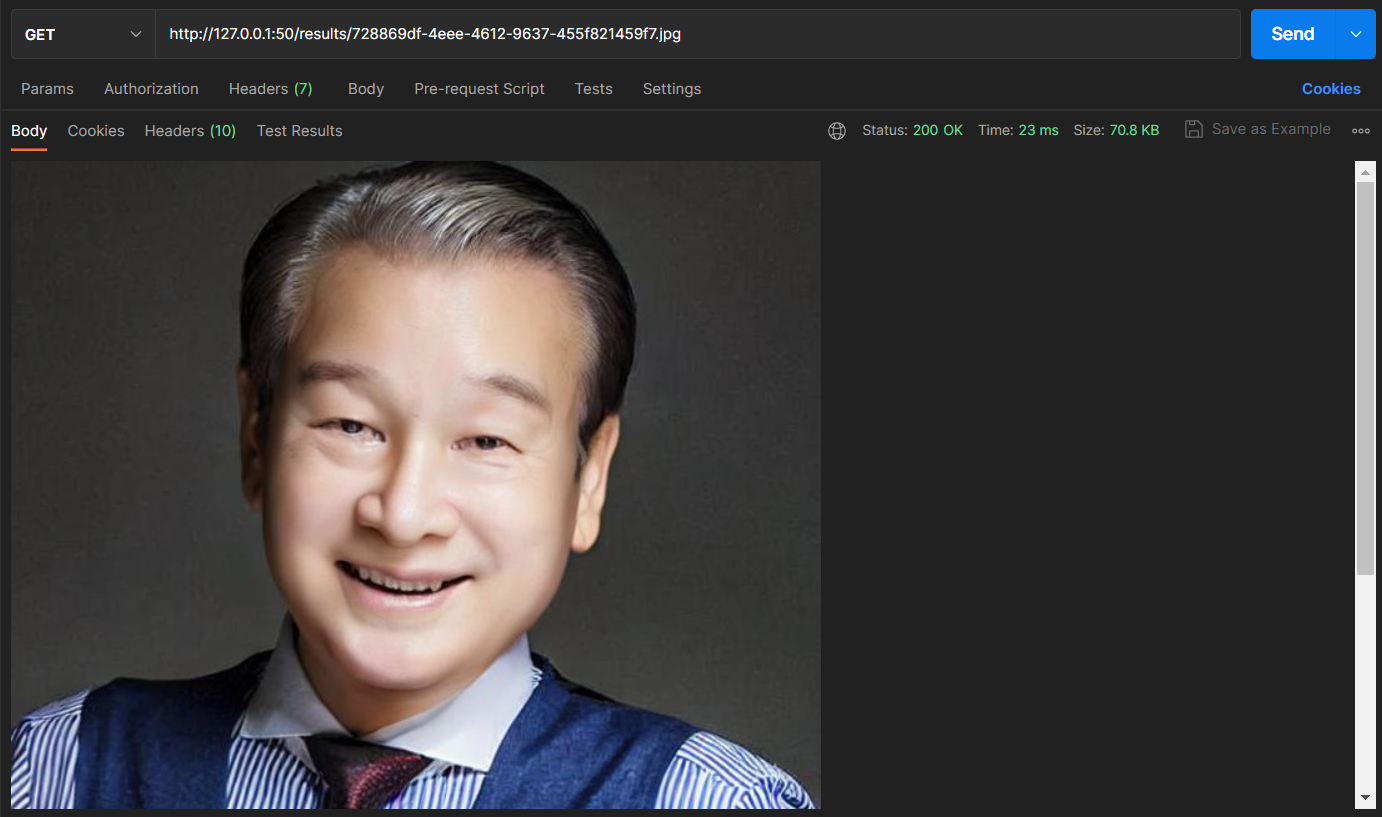Open the response more options ellipsis
This screenshot has height=817, width=1382.
[x=1361, y=131]
